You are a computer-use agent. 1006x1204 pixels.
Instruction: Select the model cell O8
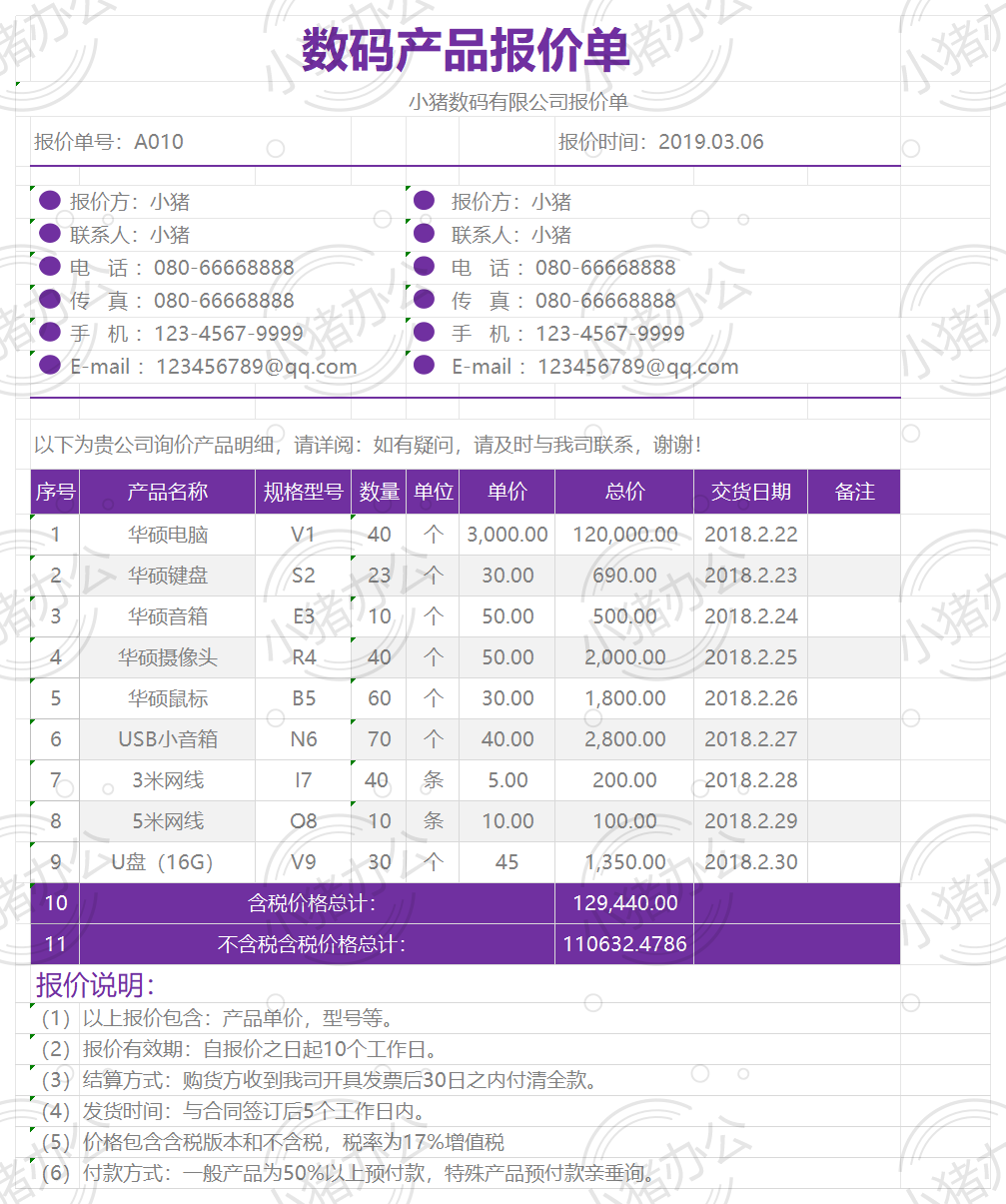click(304, 821)
